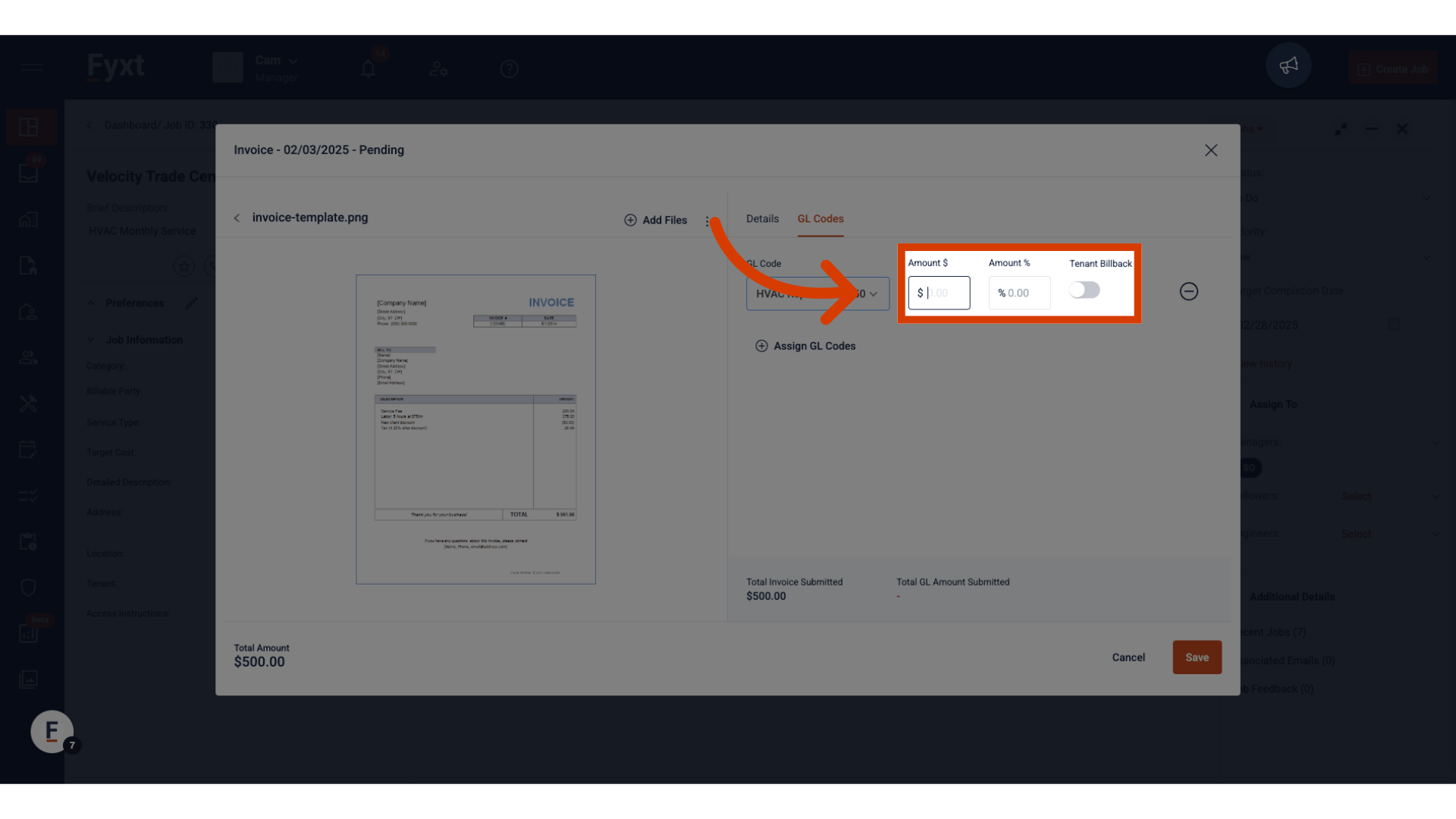The image size is (1456, 819).
Task: Open the image gallery icon in the sidebar
Action: click(29, 679)
